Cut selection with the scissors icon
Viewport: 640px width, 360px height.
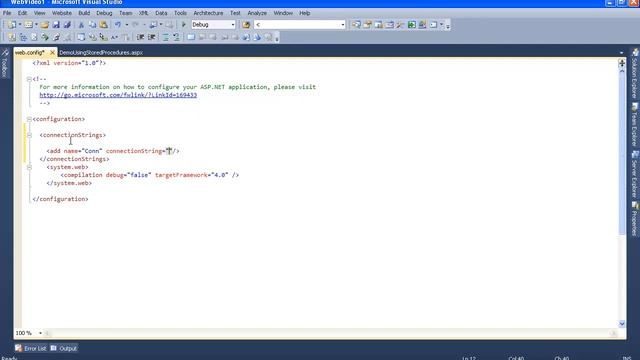(81, 25)
